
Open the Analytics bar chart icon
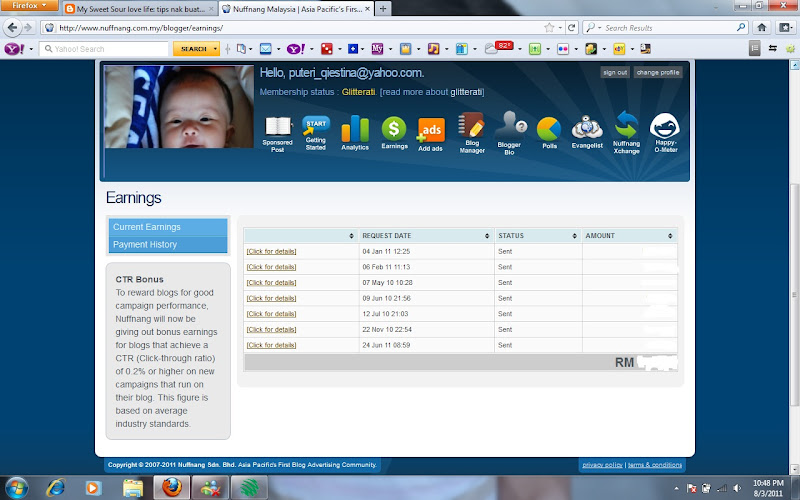click(355, 133)
